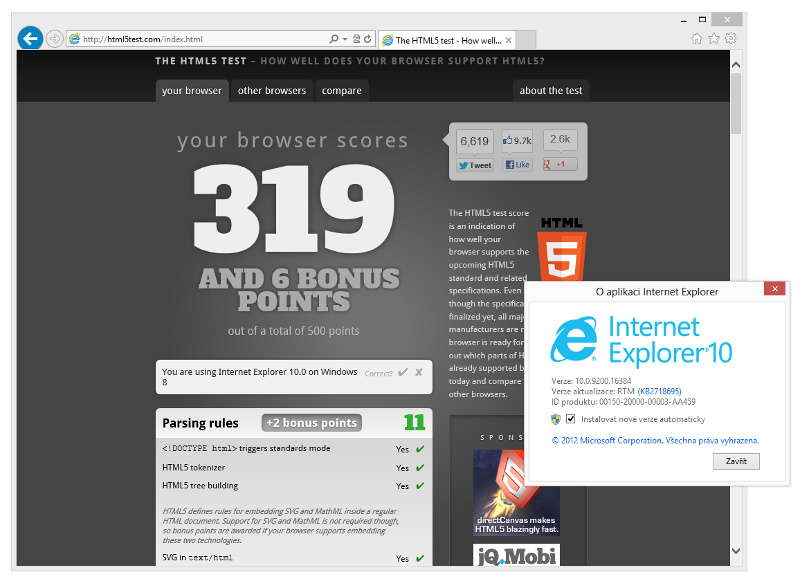Screen dimensions: 800x579
Task: Open the jQ.Mobi sponsor ad
Action: (516, 555)
